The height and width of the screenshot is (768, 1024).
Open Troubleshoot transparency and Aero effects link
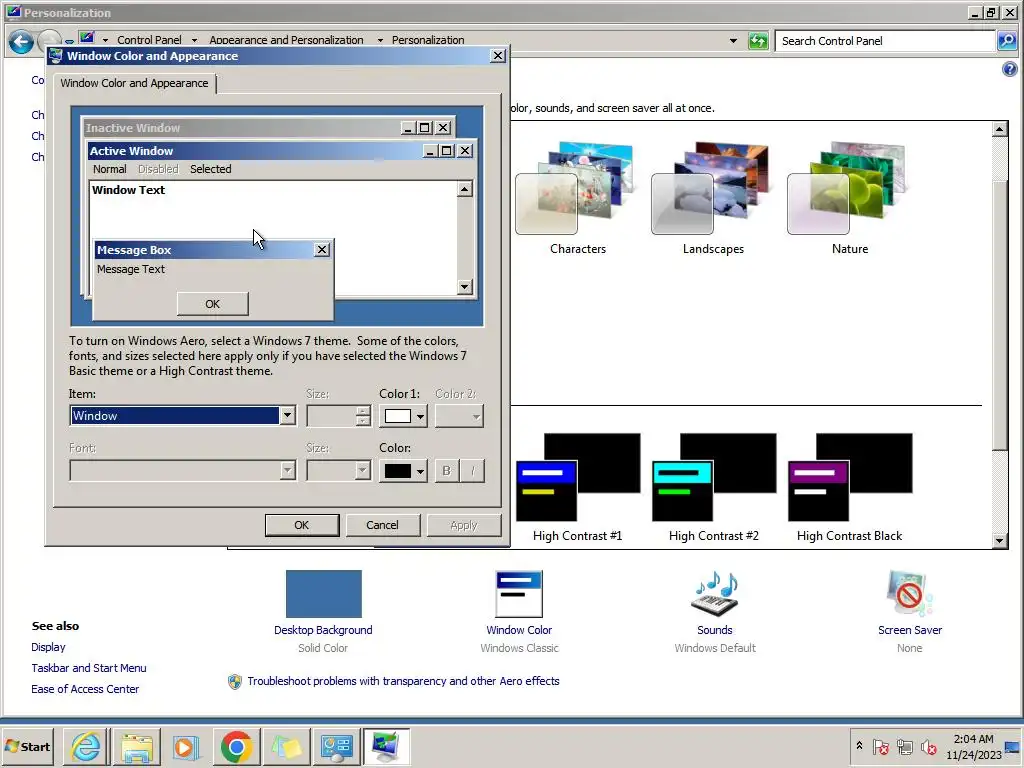point(403,681)
